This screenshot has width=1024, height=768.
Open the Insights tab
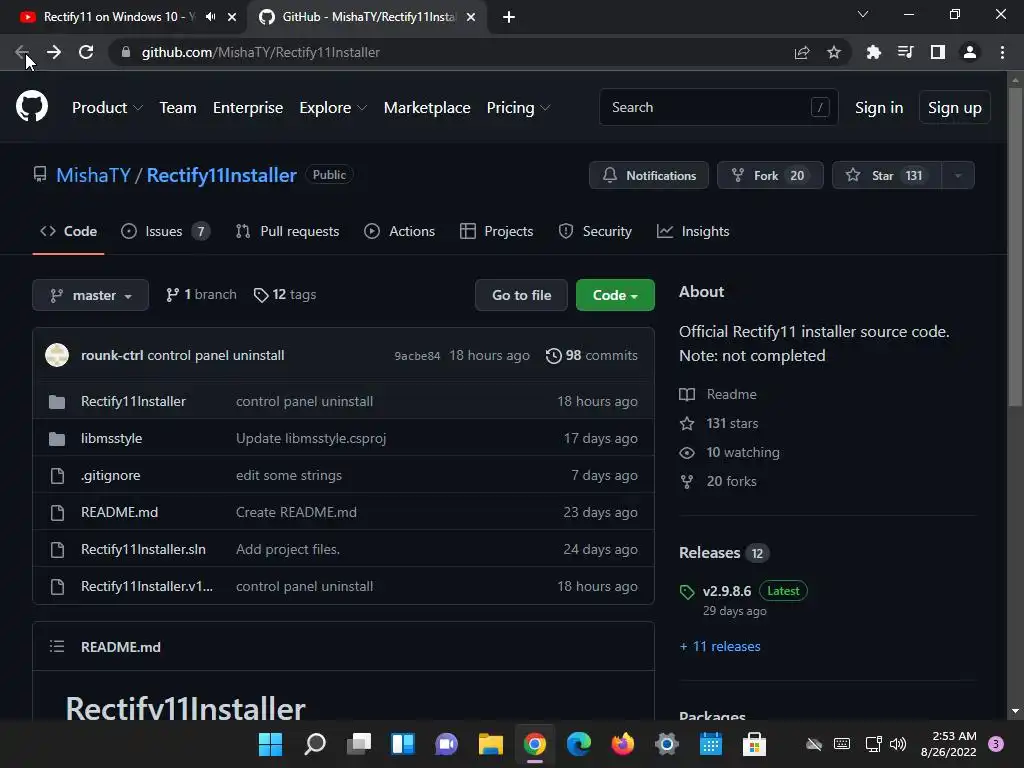[693, 231]
